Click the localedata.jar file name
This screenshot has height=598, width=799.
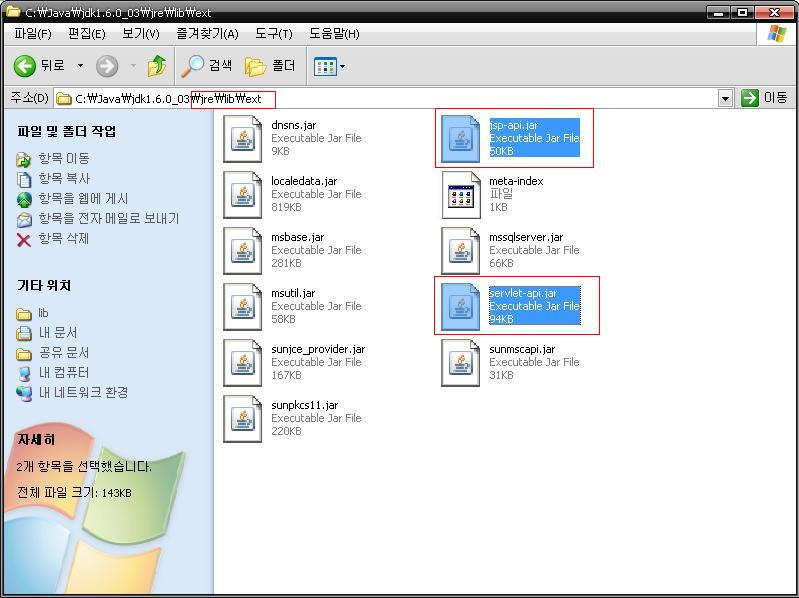click(x=304, y=181)
